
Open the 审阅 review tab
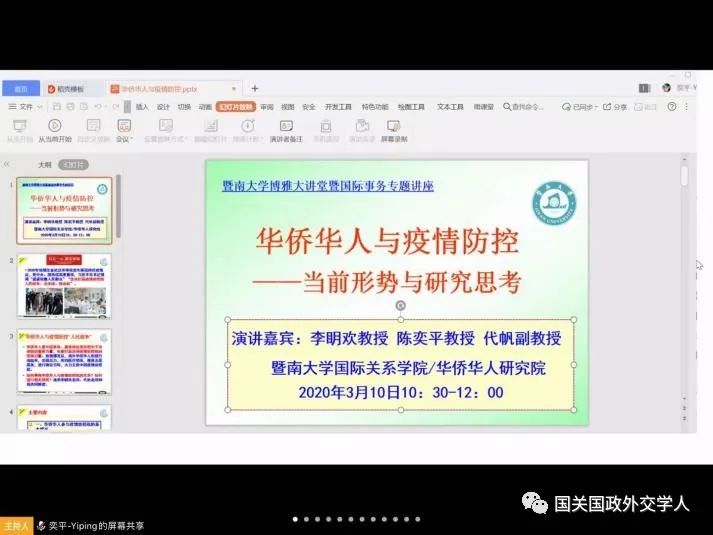coord(267,107)
